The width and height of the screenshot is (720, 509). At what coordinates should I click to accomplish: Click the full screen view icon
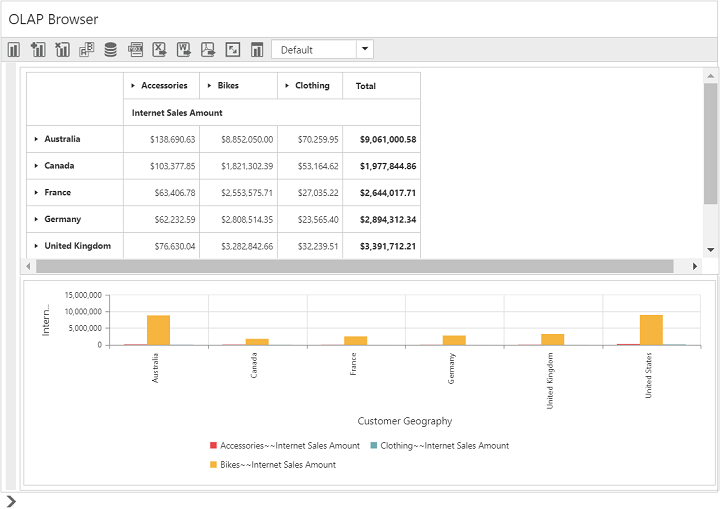[x=232, y=49]
